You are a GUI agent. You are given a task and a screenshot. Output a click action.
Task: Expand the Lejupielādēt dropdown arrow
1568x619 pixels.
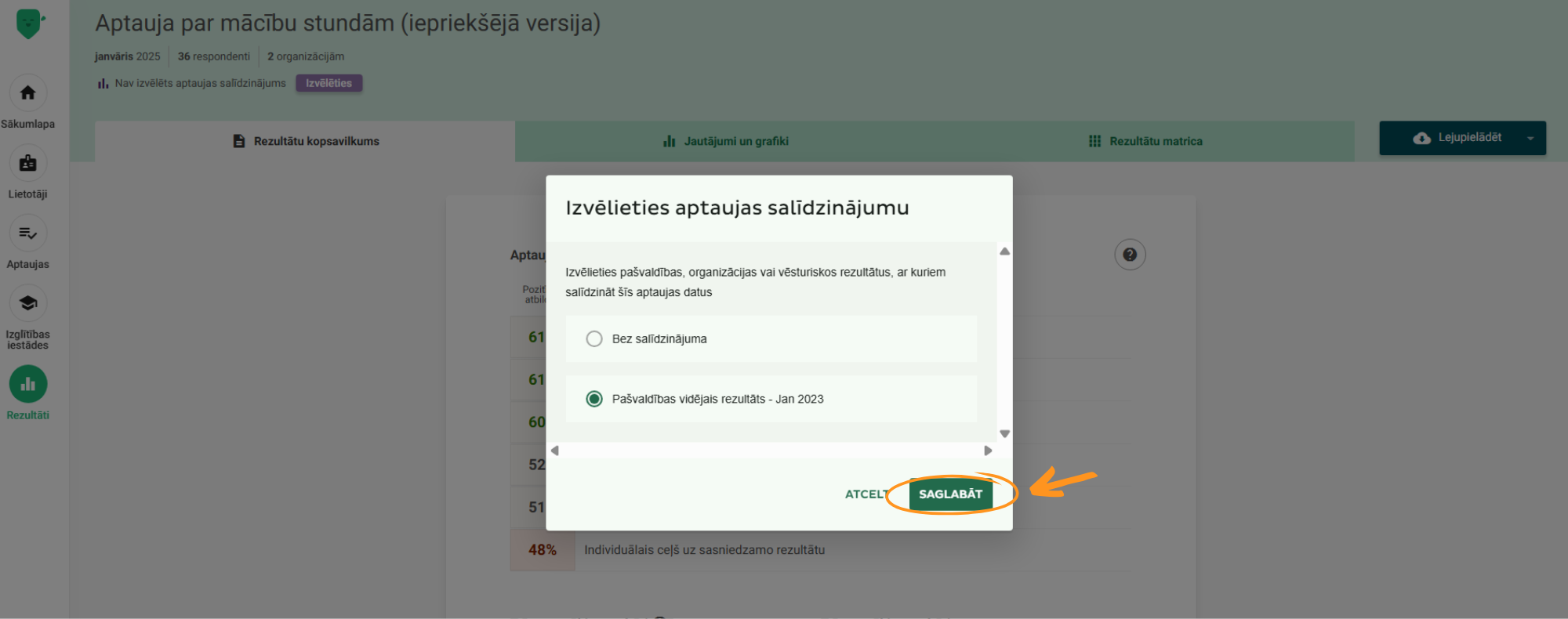[1530, 138]
